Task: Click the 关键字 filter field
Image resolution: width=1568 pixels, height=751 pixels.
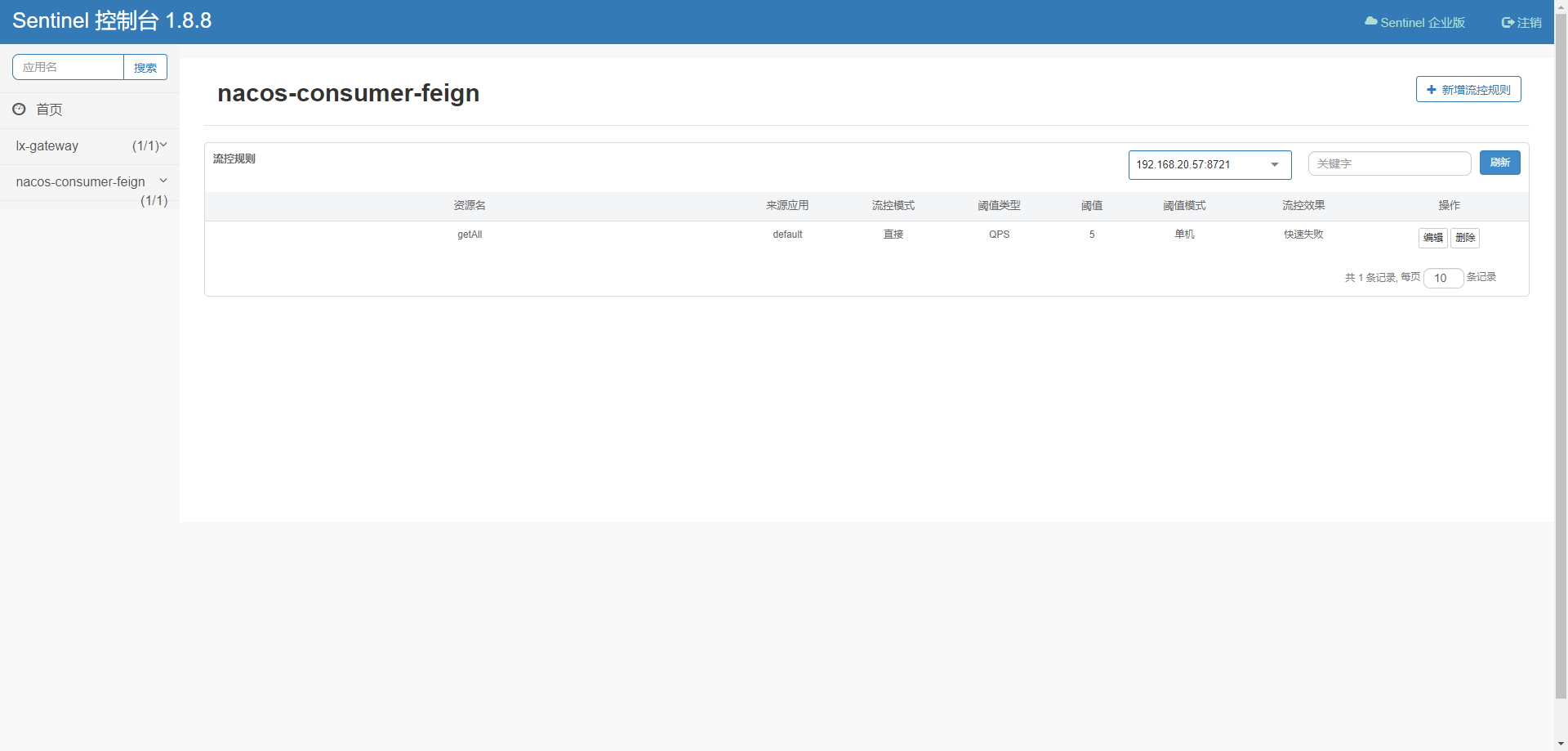Action: coord(1389,163)
